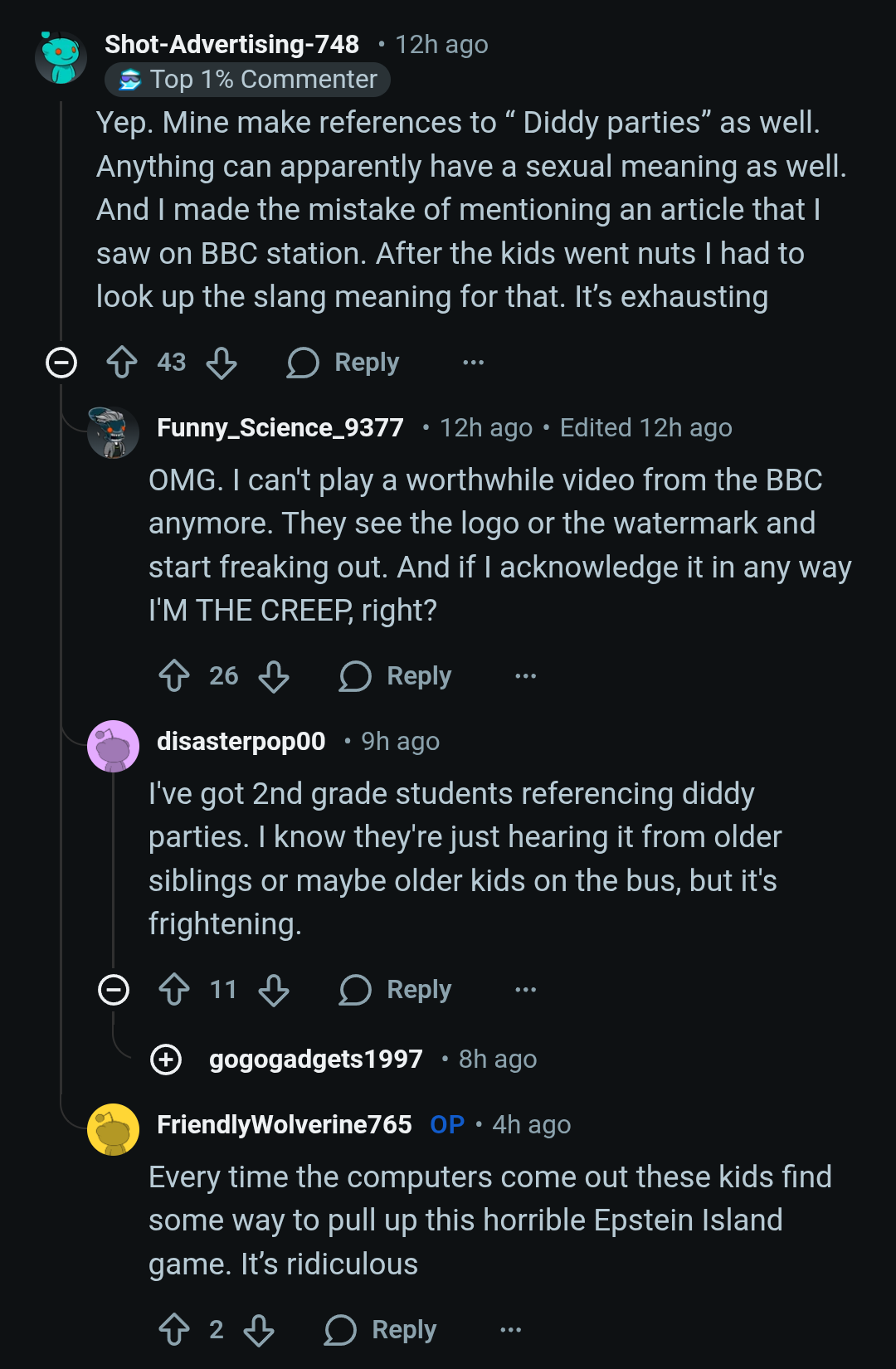
Task: Open Funny_Science_9377's user profile link
Action: tap(280, 428)
